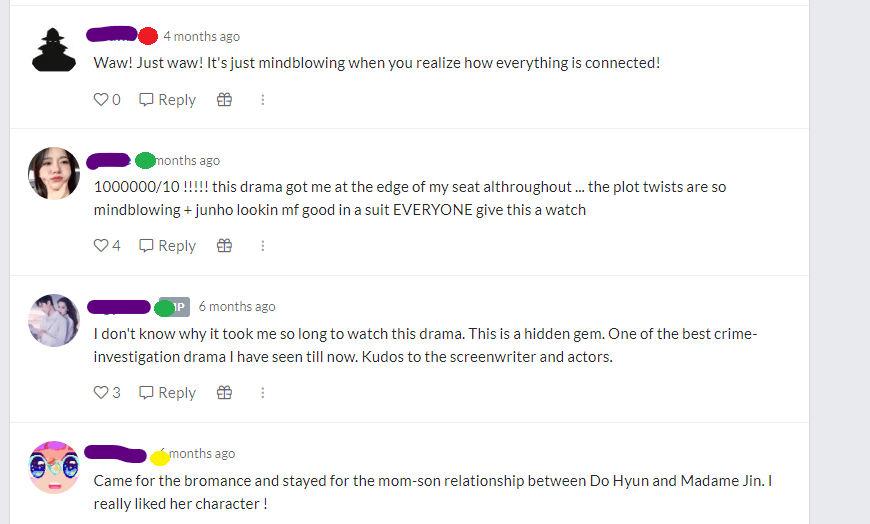Like the '1000000/10' comment with heart icon
Viewport: 870px width, 524px height.
click(100, 245)
